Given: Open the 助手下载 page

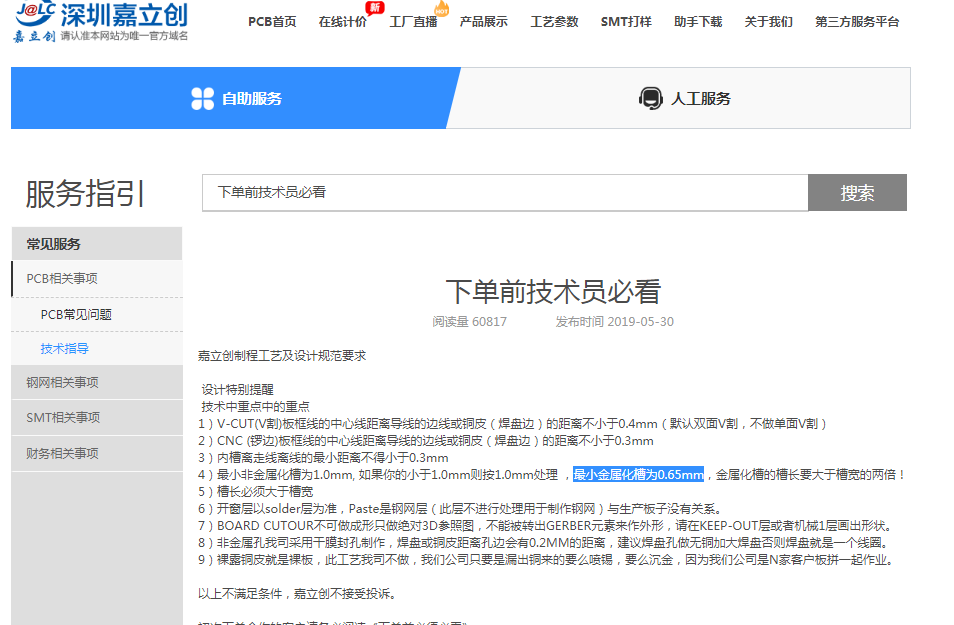Looking at the screenshot, I should [x=697, y=22].
